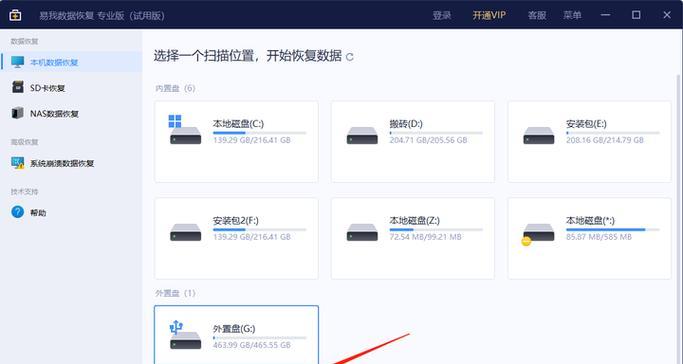Image resolution: width=683 pixels, height=364 pixels.
Task: Click the disk icon with yellow badge
Action: click(x=538, y=234)
